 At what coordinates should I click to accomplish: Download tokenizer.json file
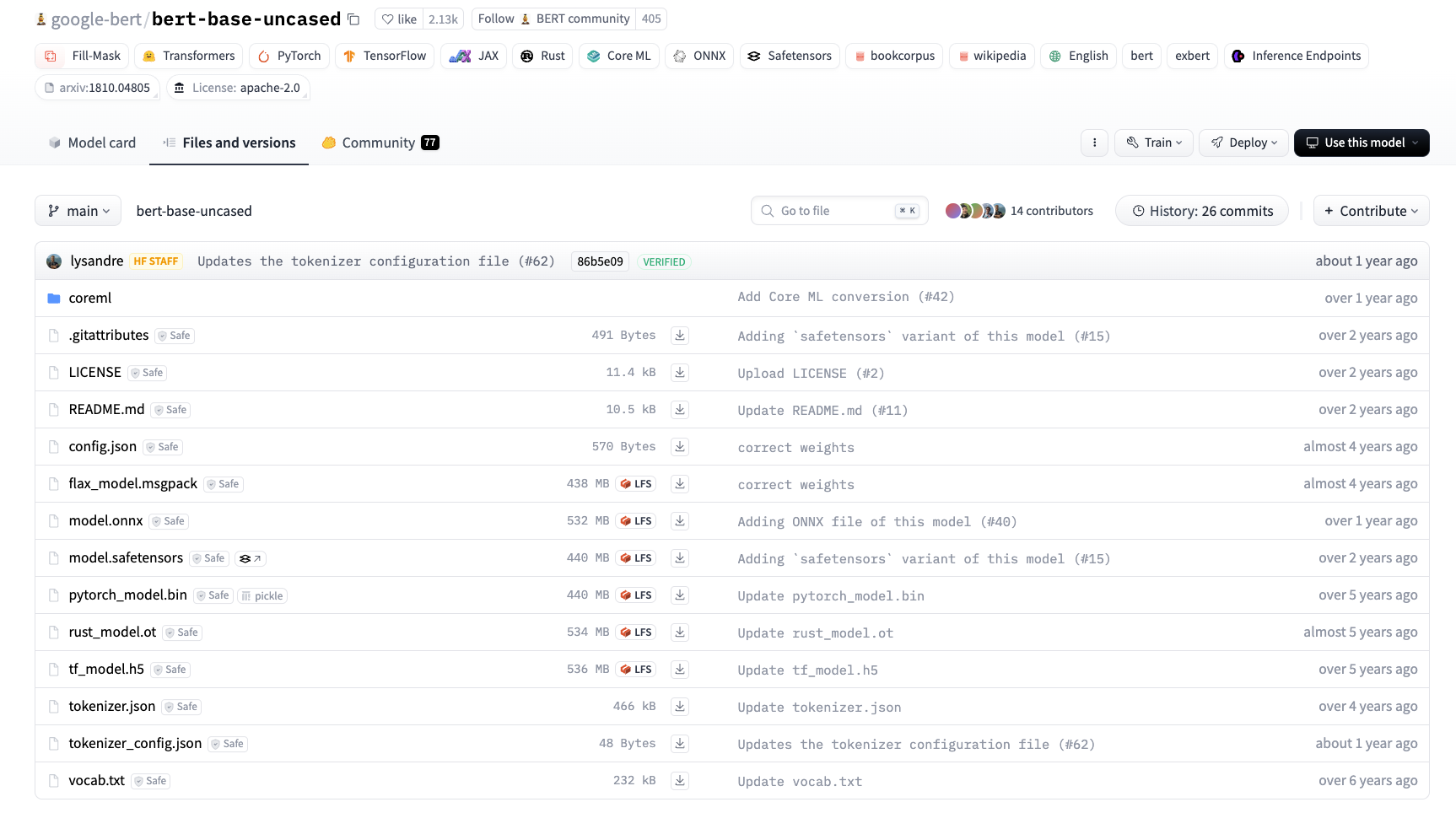680,707
